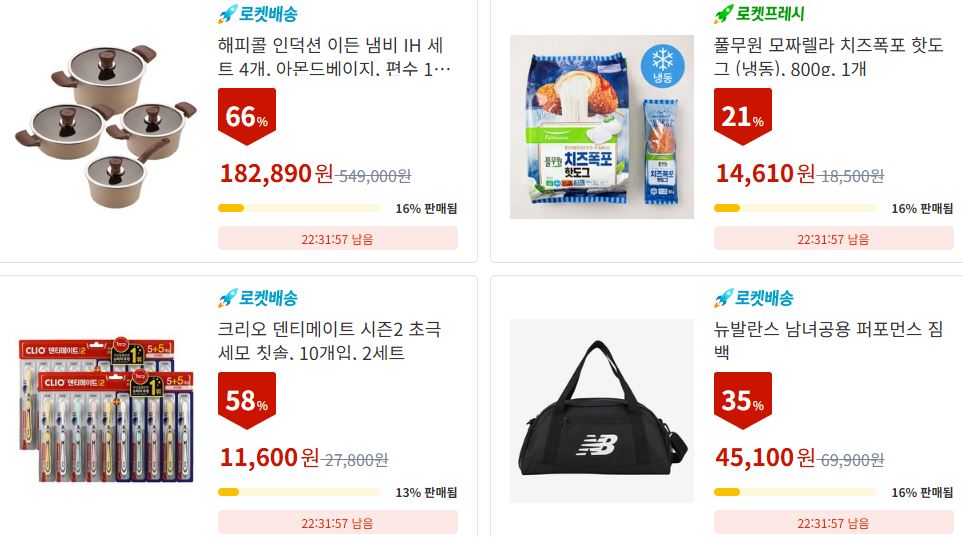
Task: Click the countdown timer under cheese hotdog
Action: [x=833, y=238]
